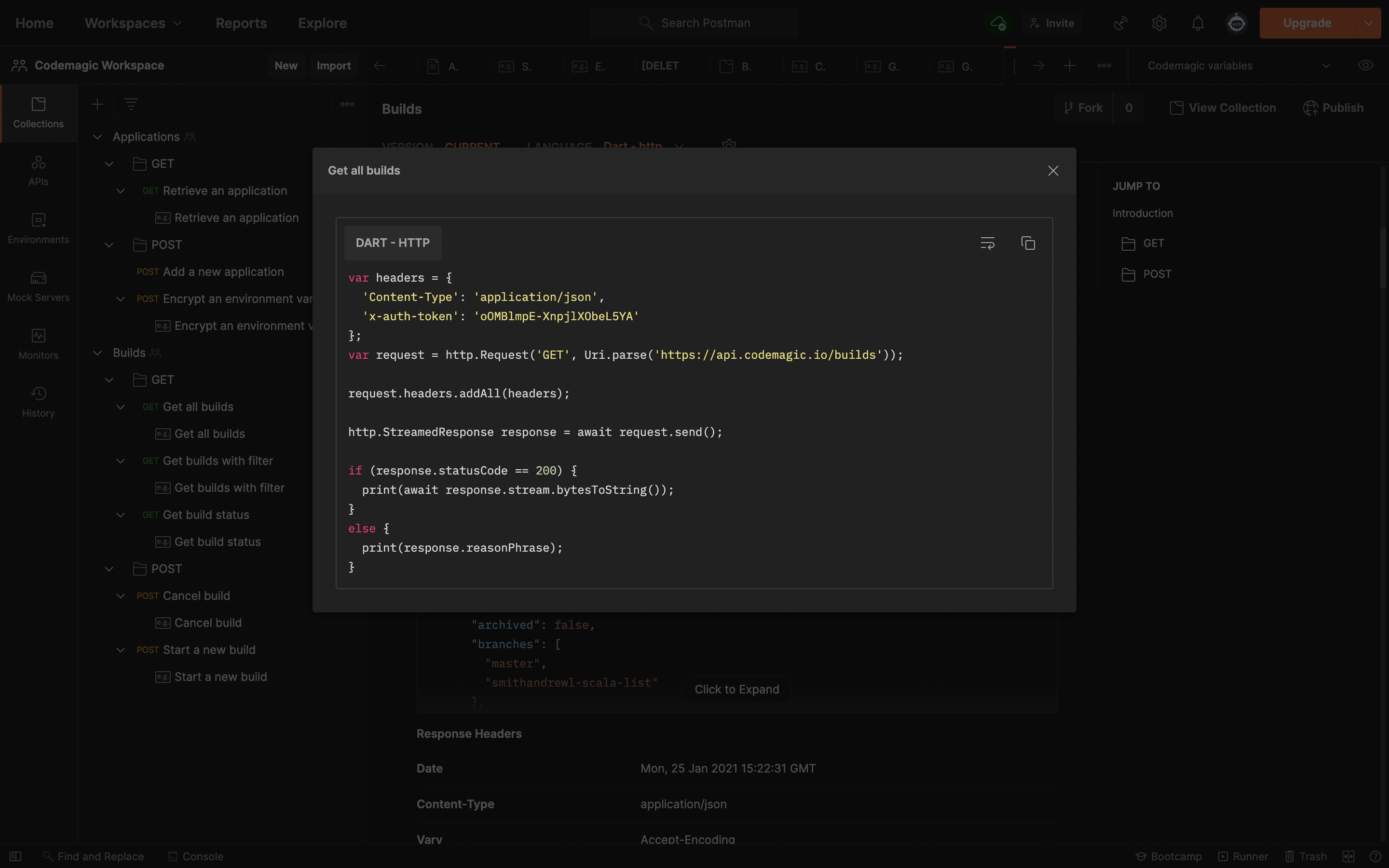Expand the Workspaces menu
This screenshot has width=1389, height=868.
point(133,23)
